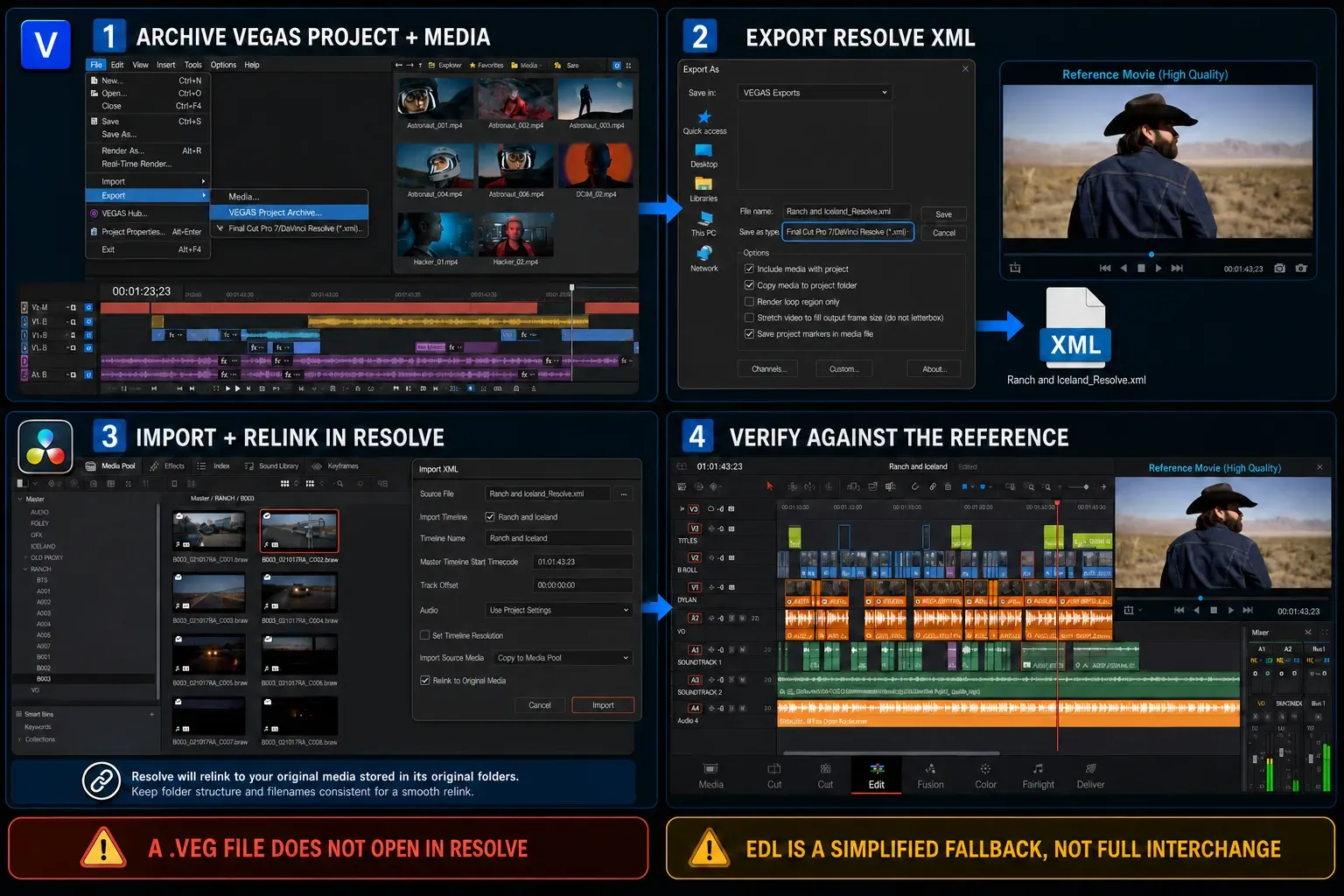This screenshot has width=1344, height=896.
Task: Select the red arrow selection tool in Resolve timeline
Action: pos(770,486)
